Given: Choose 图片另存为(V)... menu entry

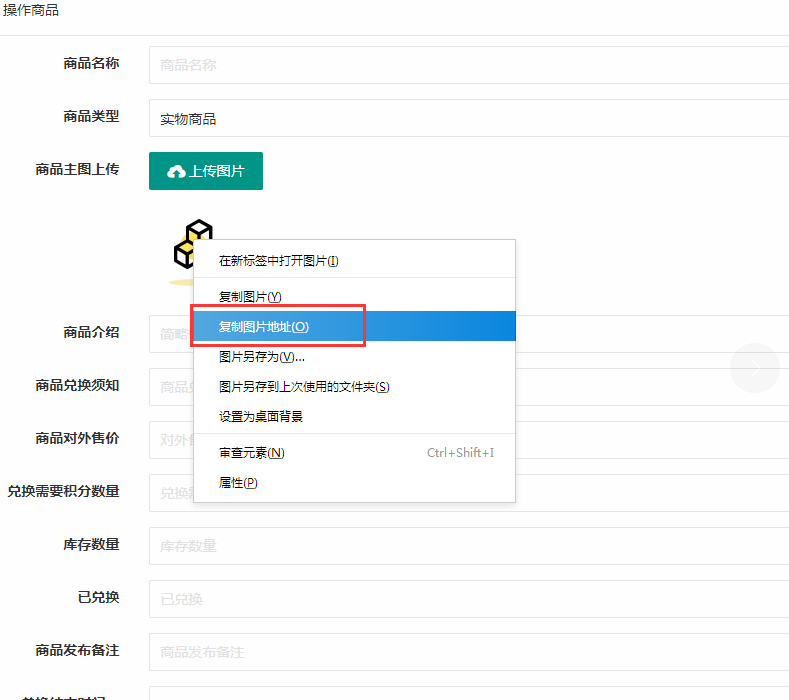Looking at the screenshot, I should (354, 357).
